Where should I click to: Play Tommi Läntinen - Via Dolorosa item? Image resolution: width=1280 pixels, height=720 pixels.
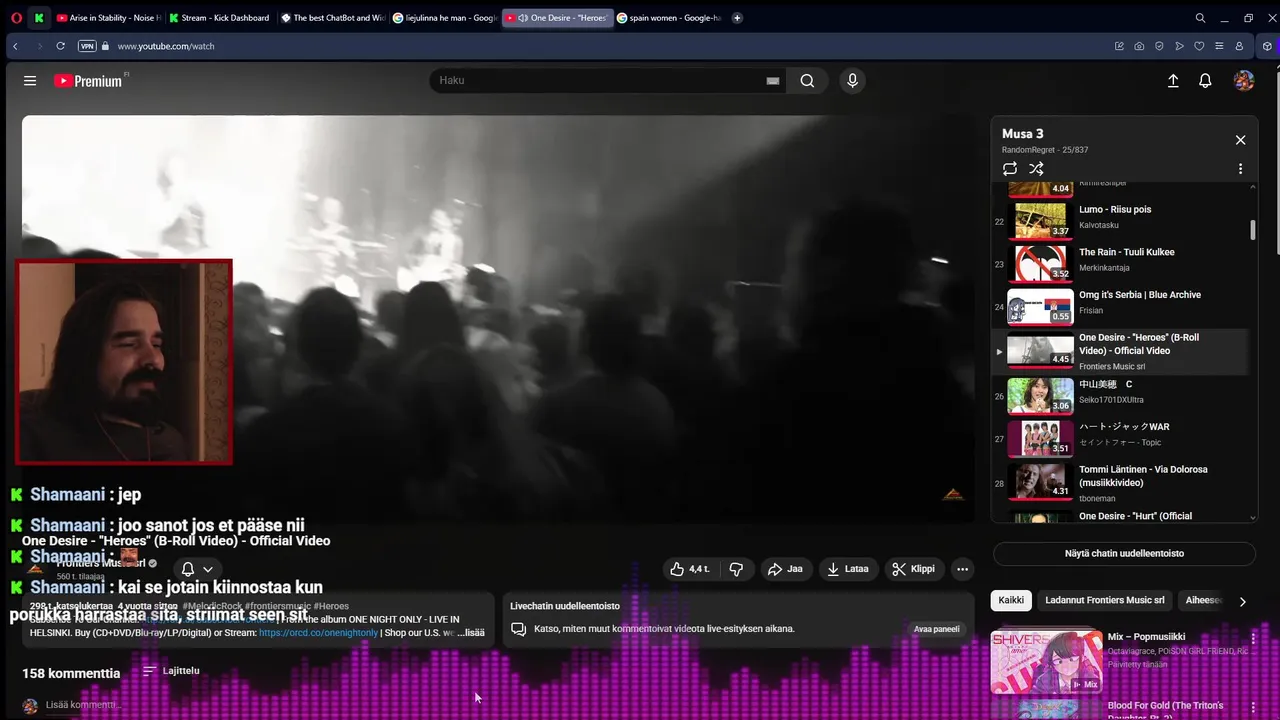1120,481
